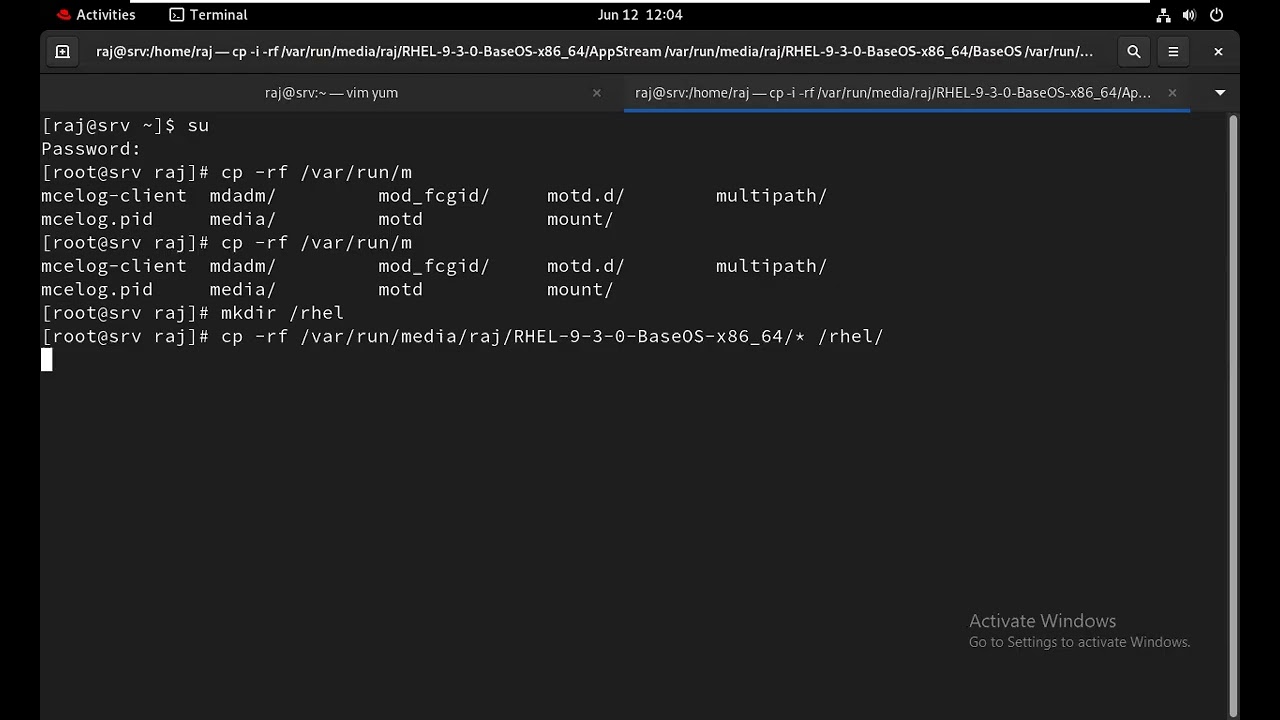Click the Red Hat logo icon
Image resolution: width=1280 pixels, height=720 pixels.
[x=64, y=15]
